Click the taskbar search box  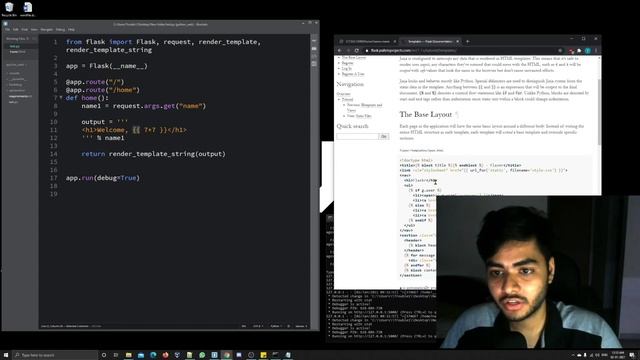point(55,355)
